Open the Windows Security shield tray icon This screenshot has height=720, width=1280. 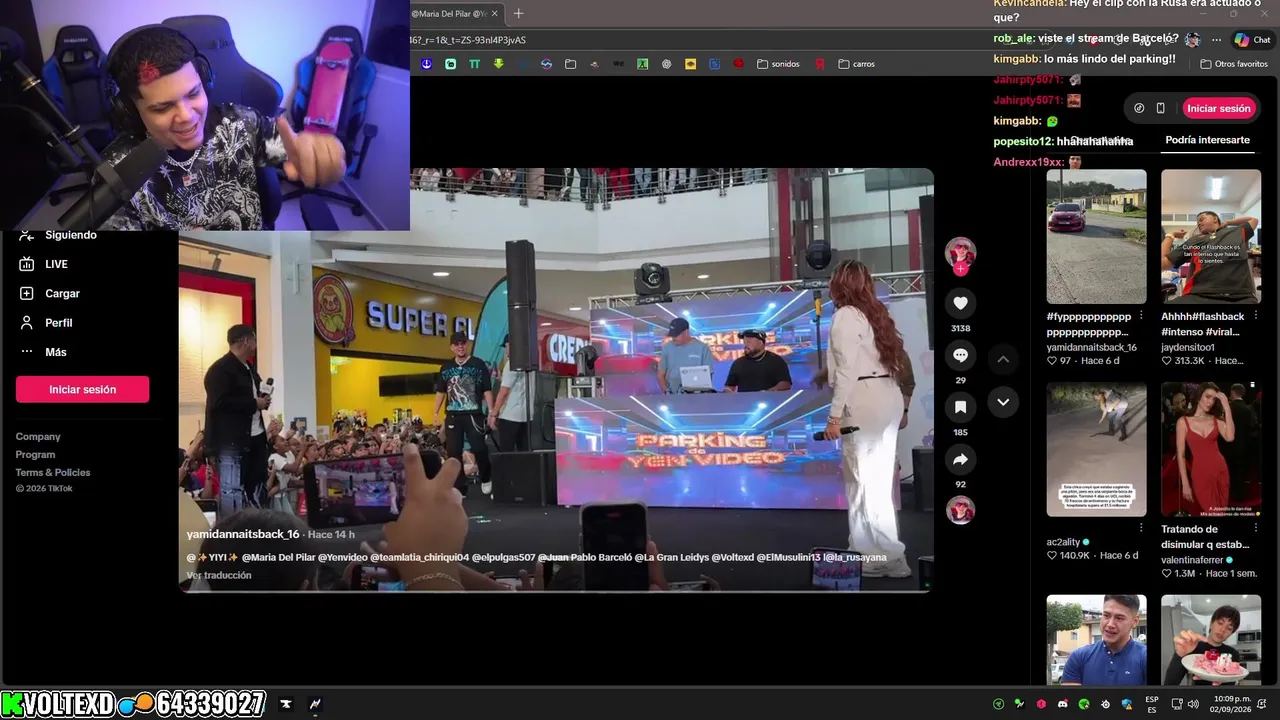tap(1127, 704)
